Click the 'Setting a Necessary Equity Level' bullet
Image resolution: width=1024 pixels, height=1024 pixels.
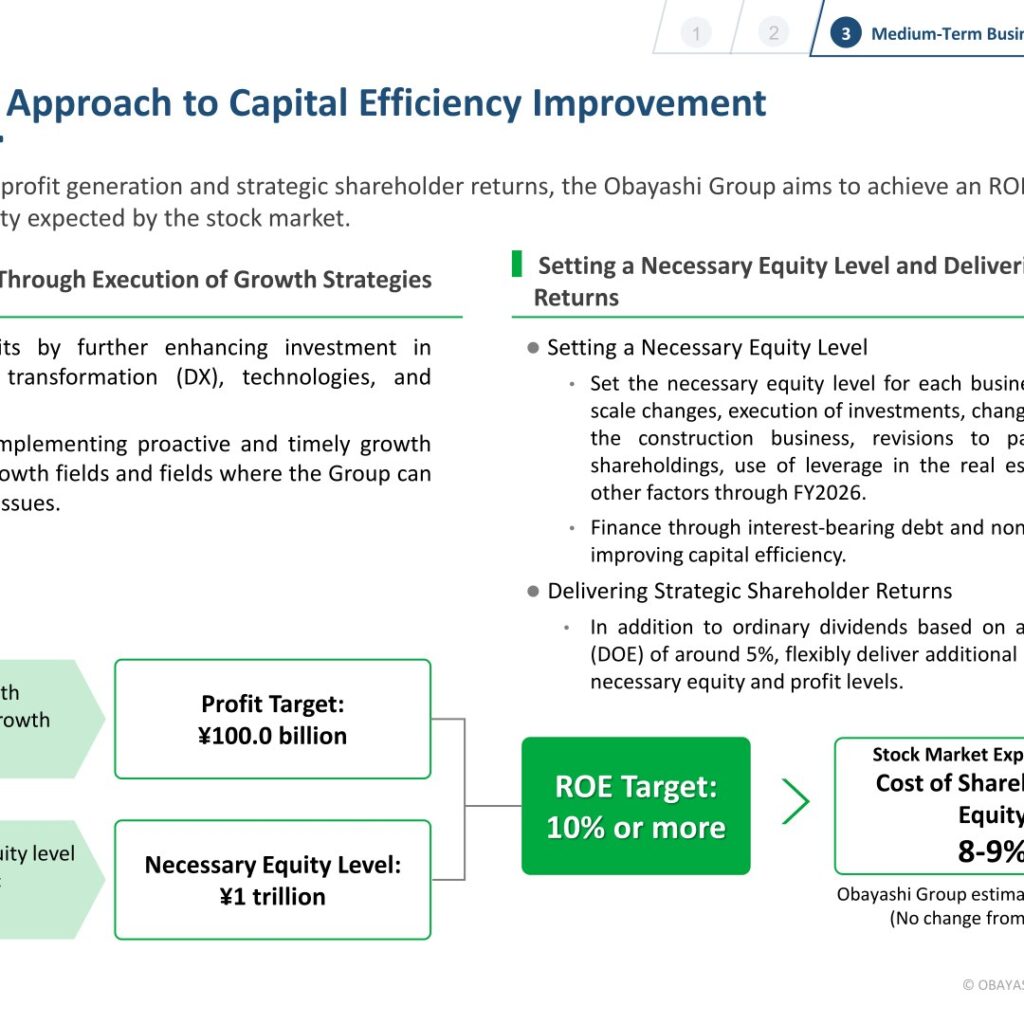click(x=707, y=347)
